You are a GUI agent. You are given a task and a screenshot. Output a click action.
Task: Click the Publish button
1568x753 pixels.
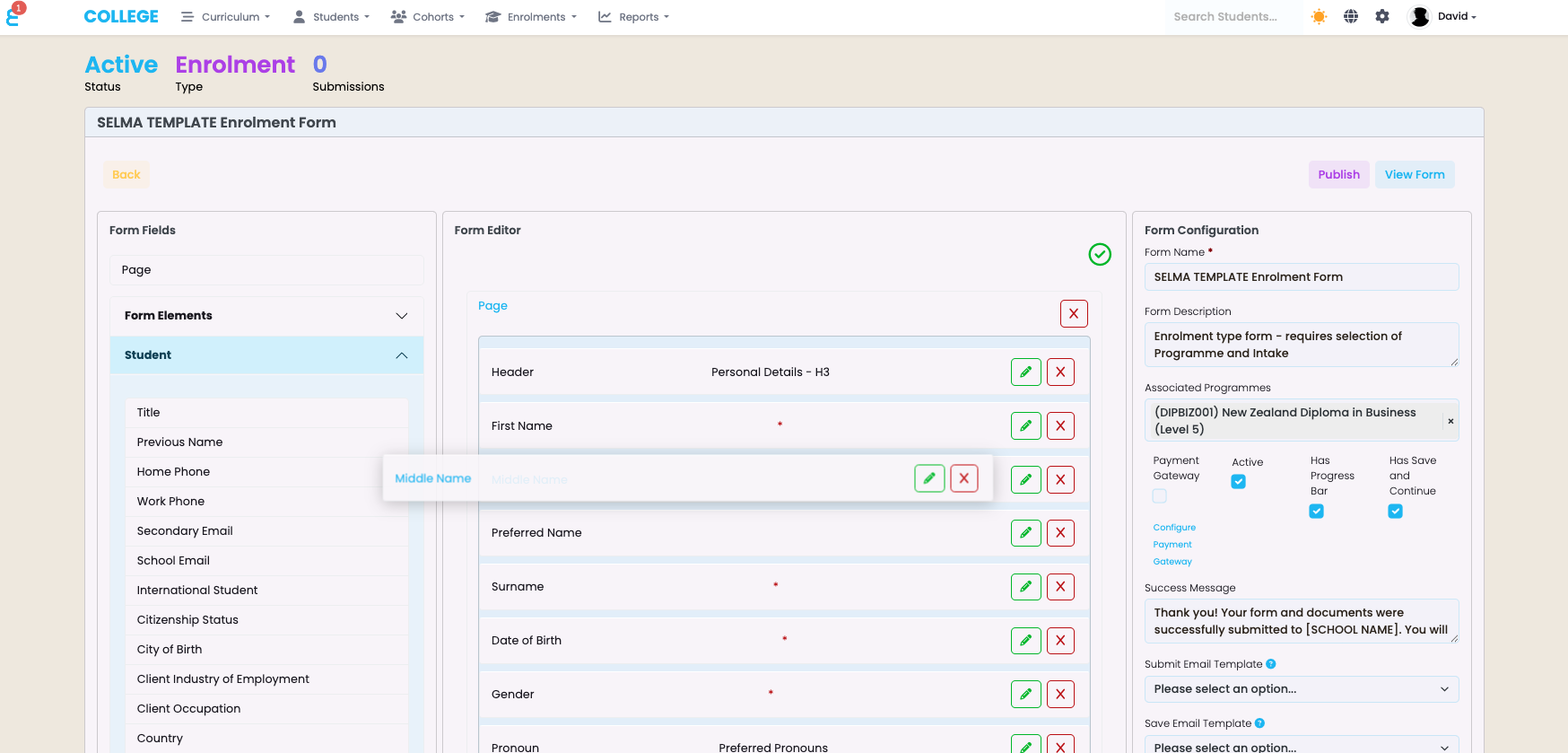pyautogui.click(x=1338, y=175)
